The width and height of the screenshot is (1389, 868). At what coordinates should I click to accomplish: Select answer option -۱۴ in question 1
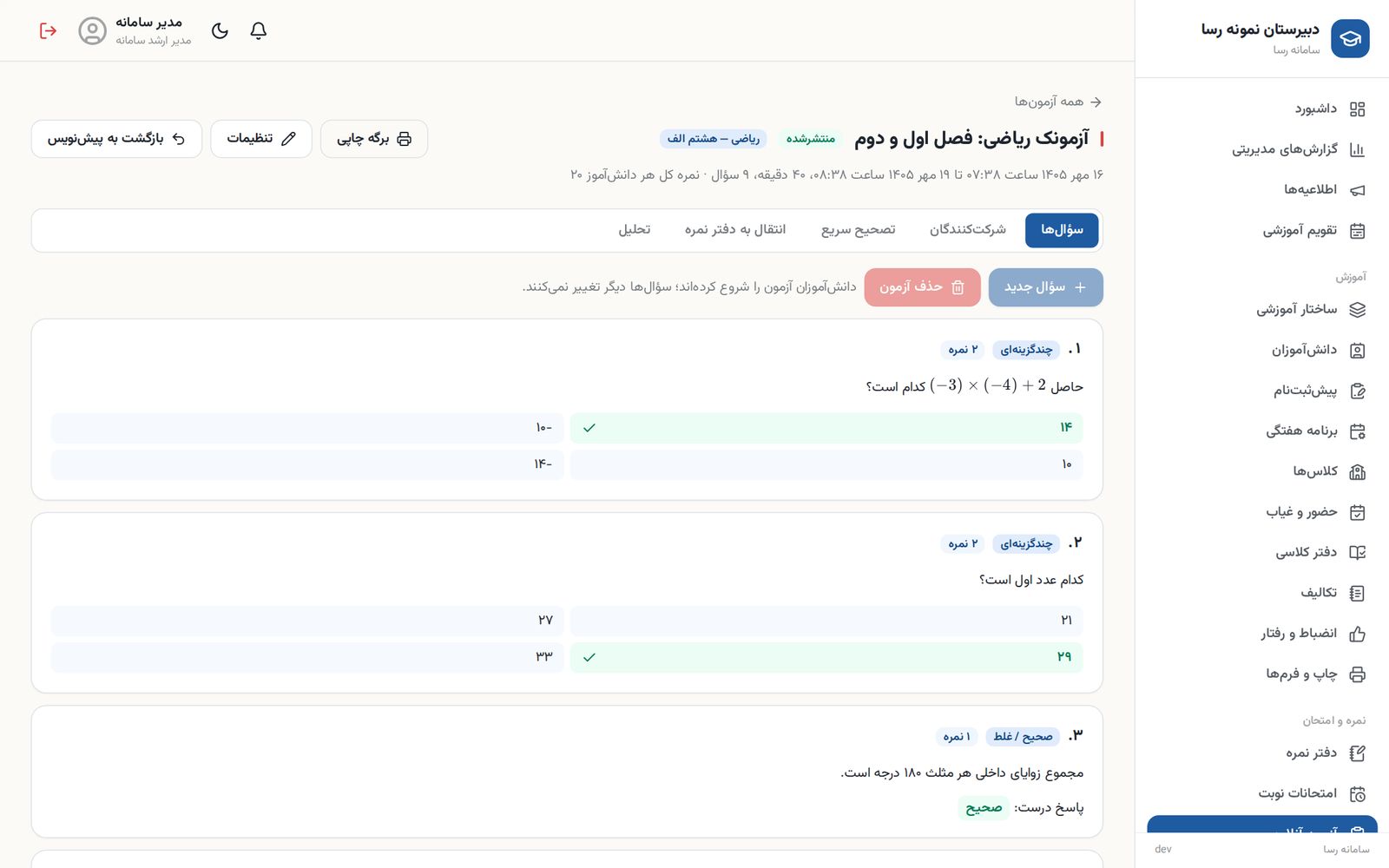point(307,465)
